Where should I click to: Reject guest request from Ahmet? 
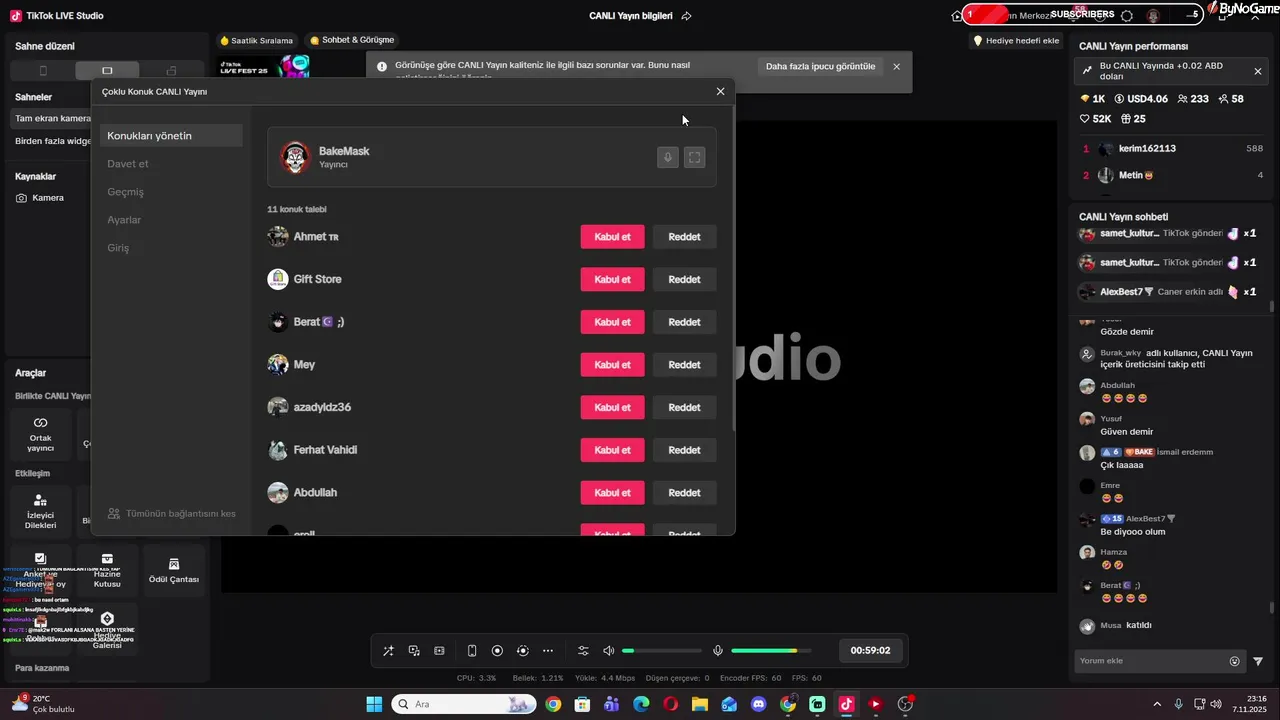click(684, 237)
